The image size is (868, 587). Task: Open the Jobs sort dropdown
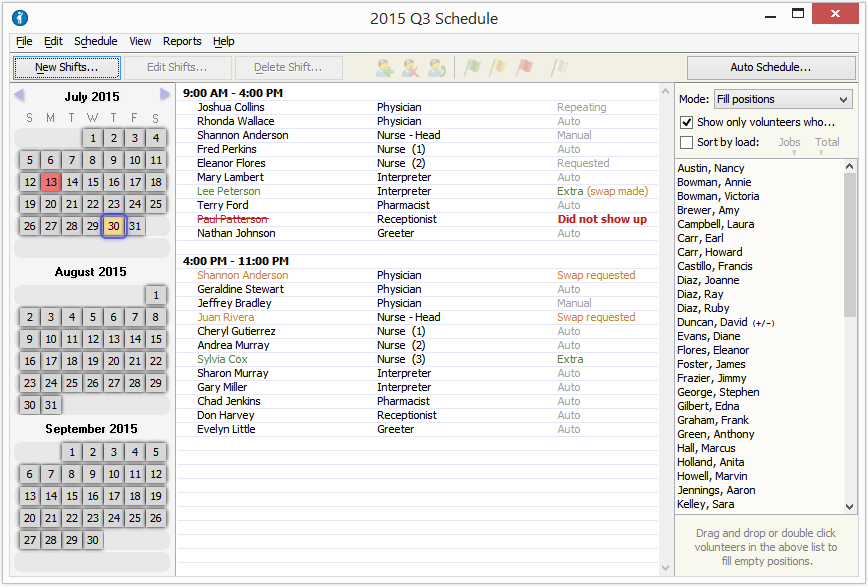point(789,142)
